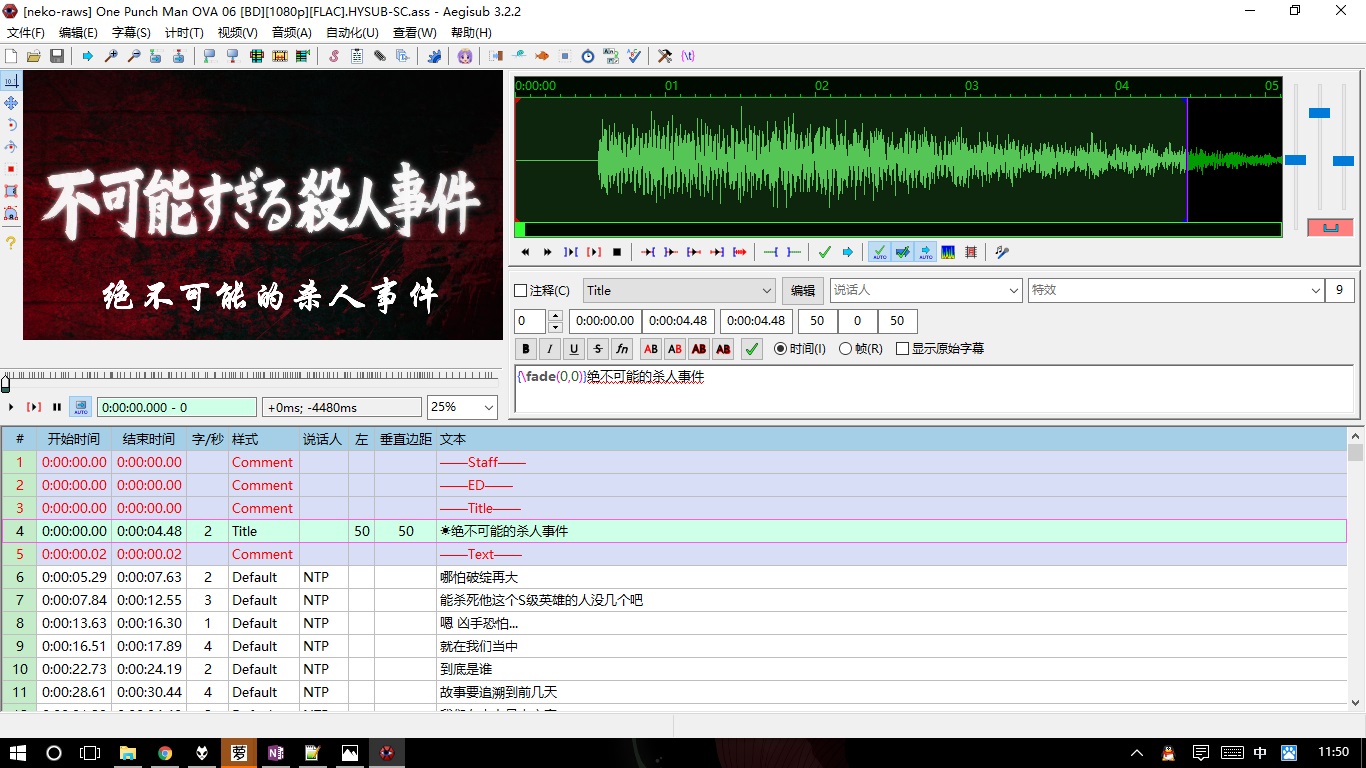The width and height of the screenshot is (1366, 768).
Task: Open the Styles Manager (S icon)
Action: [x=334, y=56]
